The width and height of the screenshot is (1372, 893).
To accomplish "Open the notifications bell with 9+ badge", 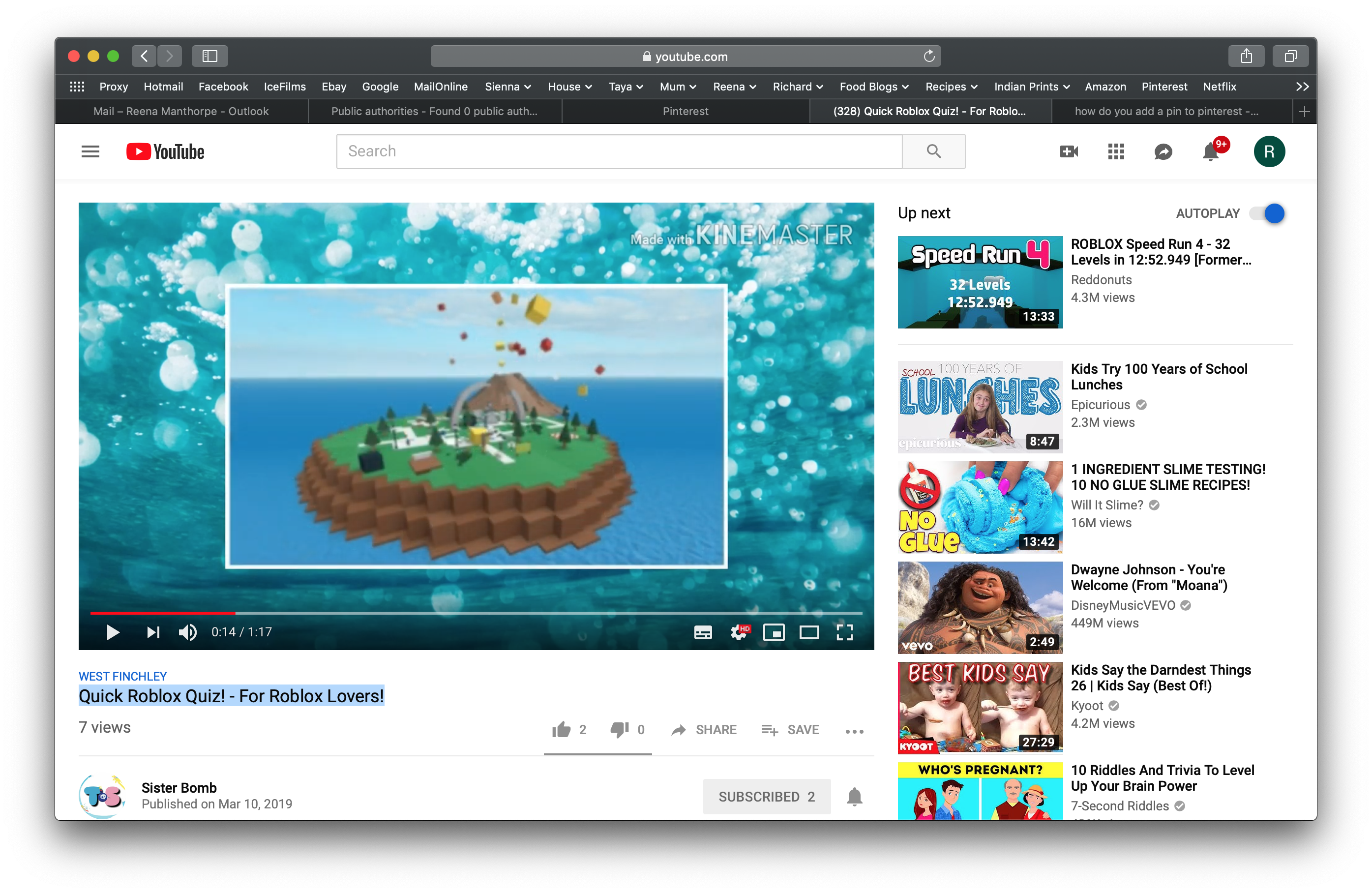I will [1211, 151].
